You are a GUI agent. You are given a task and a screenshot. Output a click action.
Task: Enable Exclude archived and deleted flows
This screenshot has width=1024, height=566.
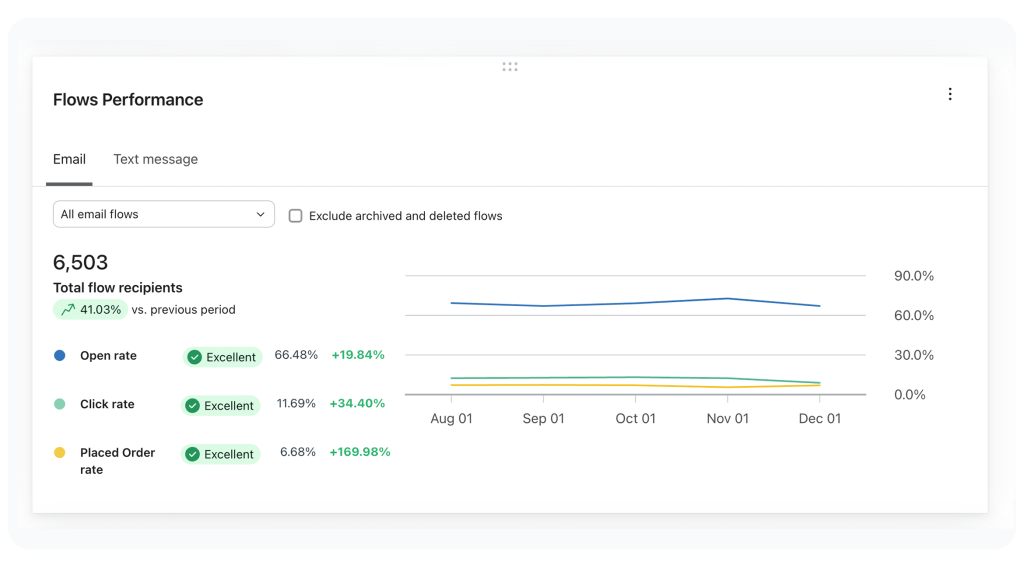click(x=296, y=215)
